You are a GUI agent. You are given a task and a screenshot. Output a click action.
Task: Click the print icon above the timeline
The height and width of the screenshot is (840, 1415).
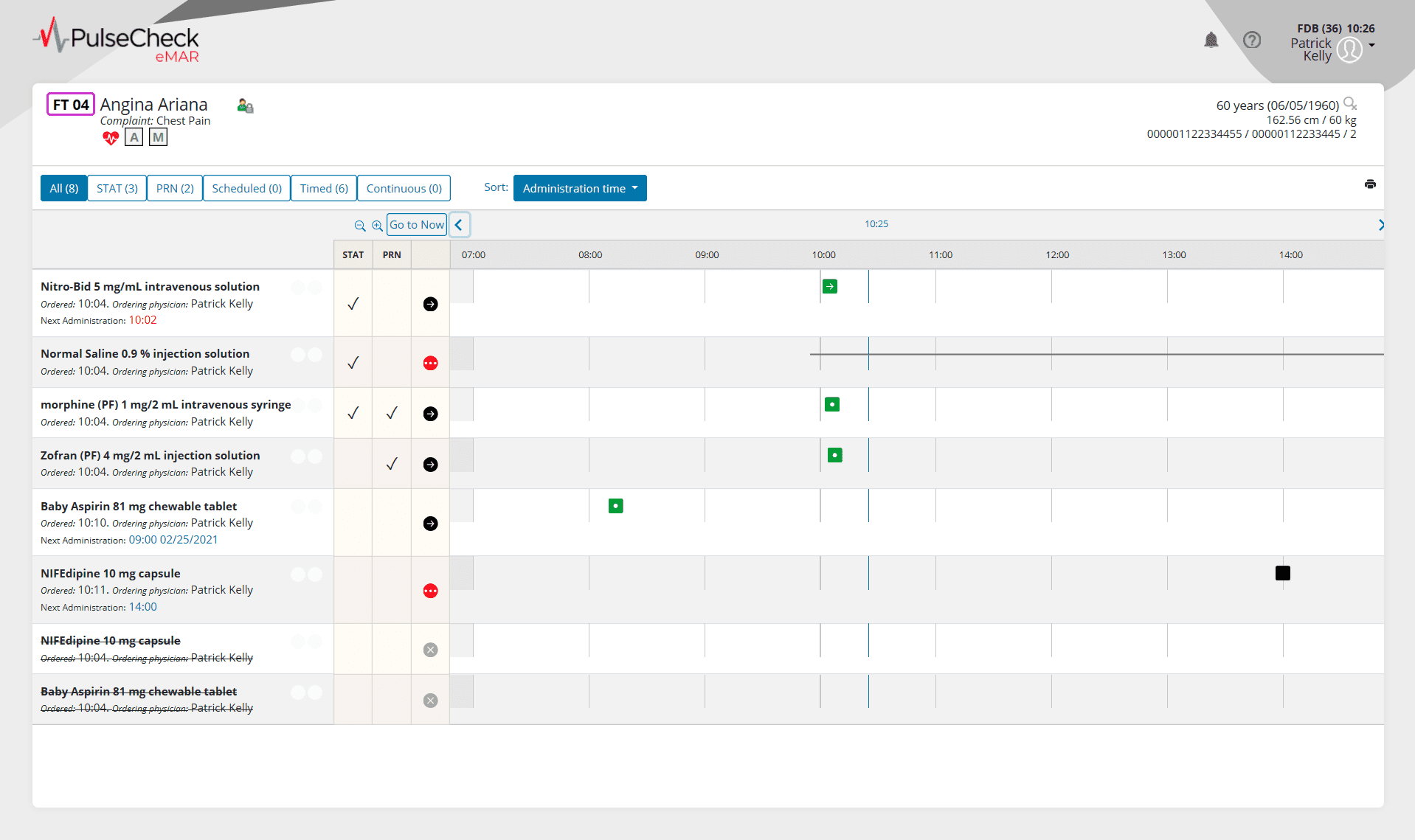tap(1370, 184)
